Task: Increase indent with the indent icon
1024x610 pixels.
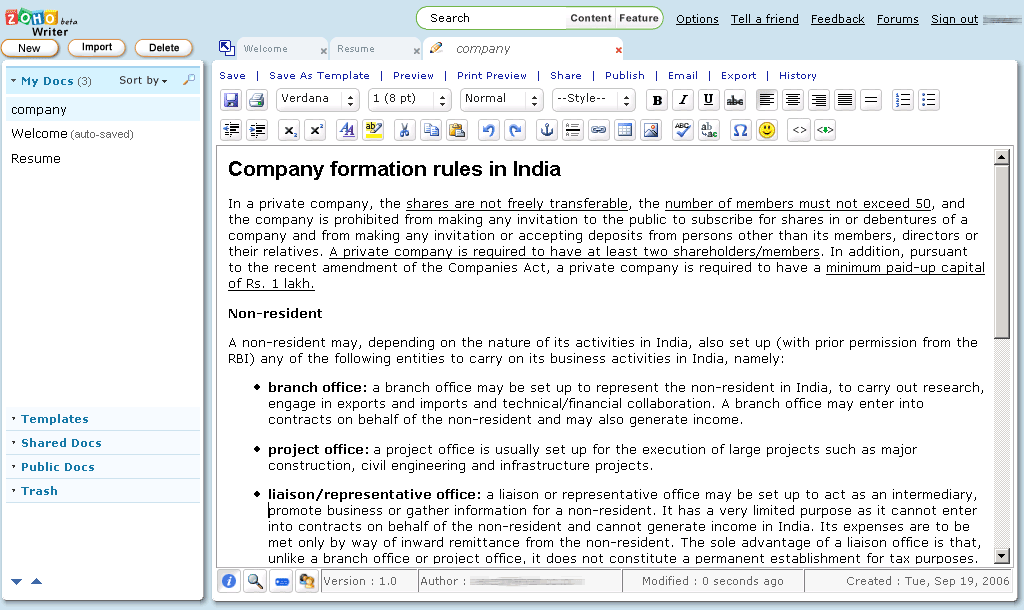Action: tap(258, 130)
